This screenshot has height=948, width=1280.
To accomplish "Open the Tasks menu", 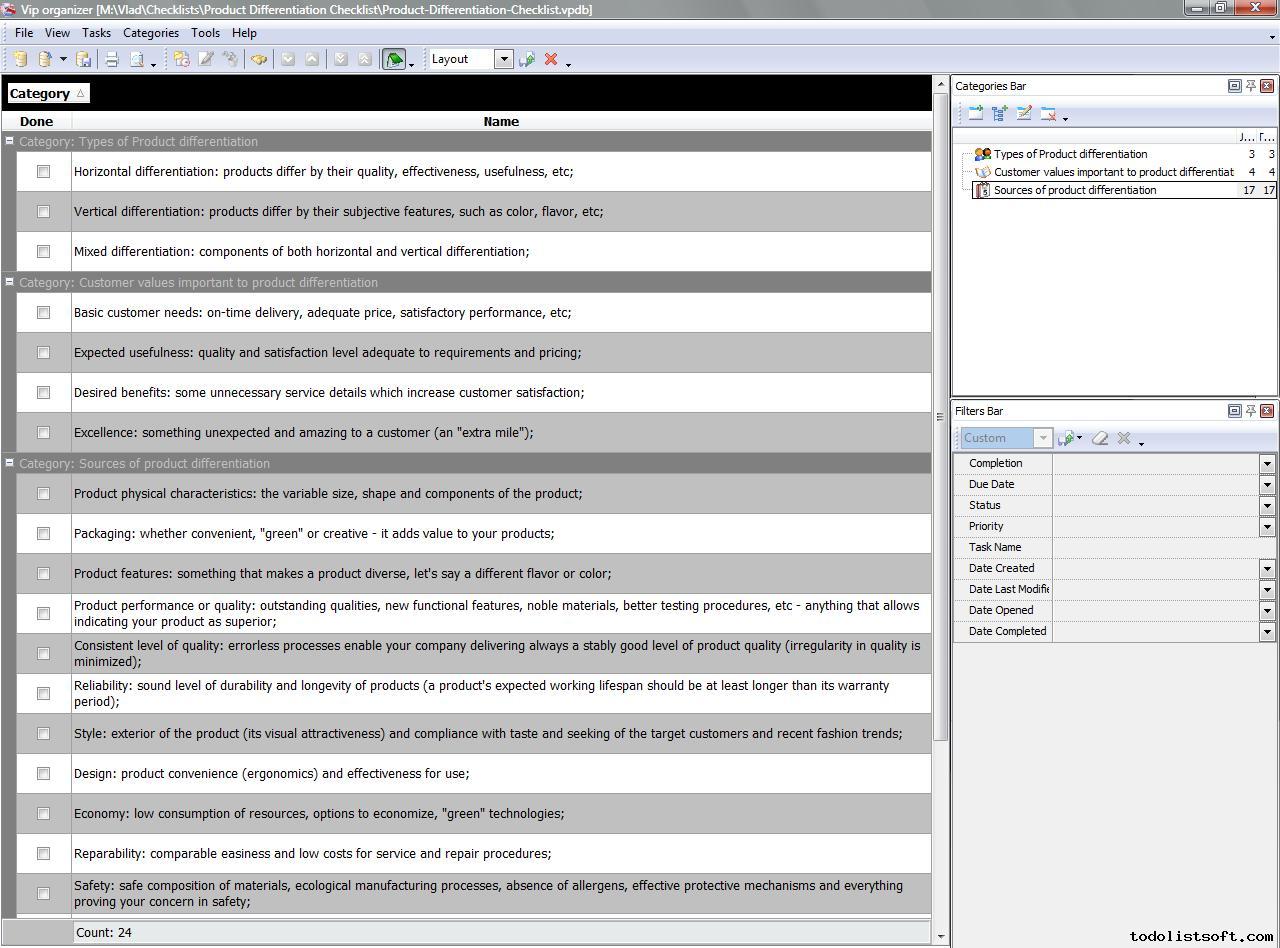I will coord(96,33).
